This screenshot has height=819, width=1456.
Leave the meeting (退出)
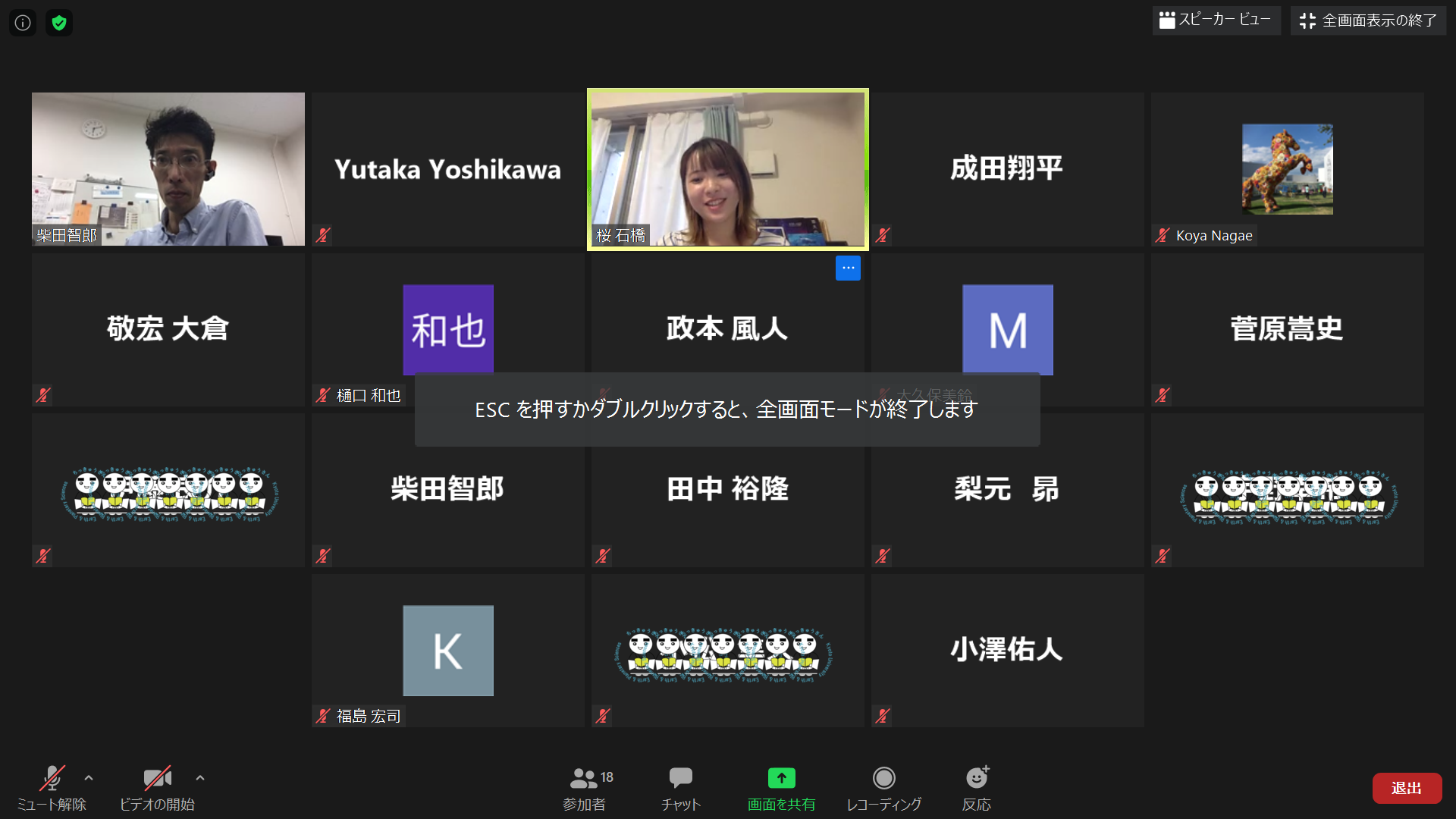point(1407,788)
